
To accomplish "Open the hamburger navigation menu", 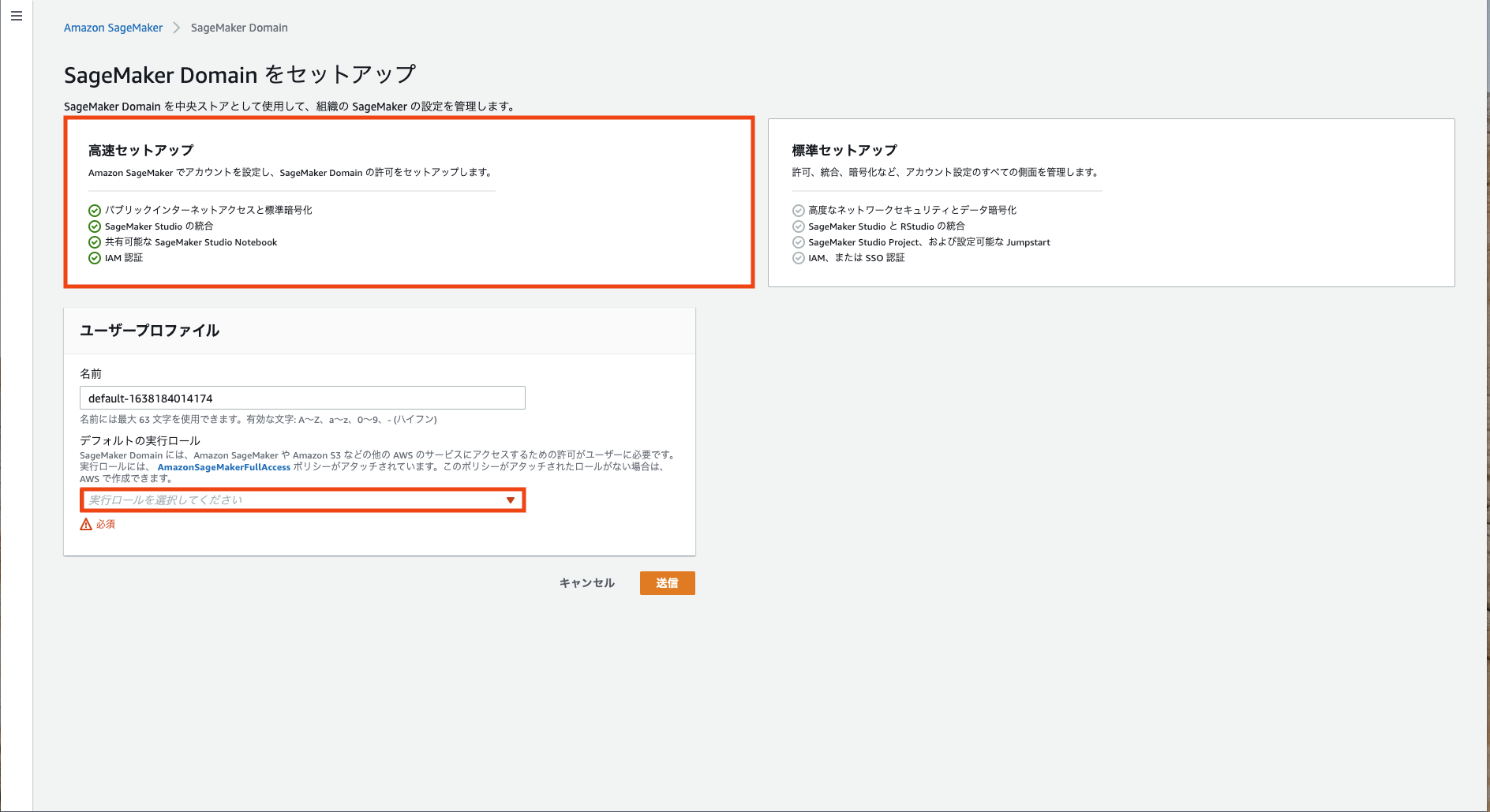I will 17,16.
